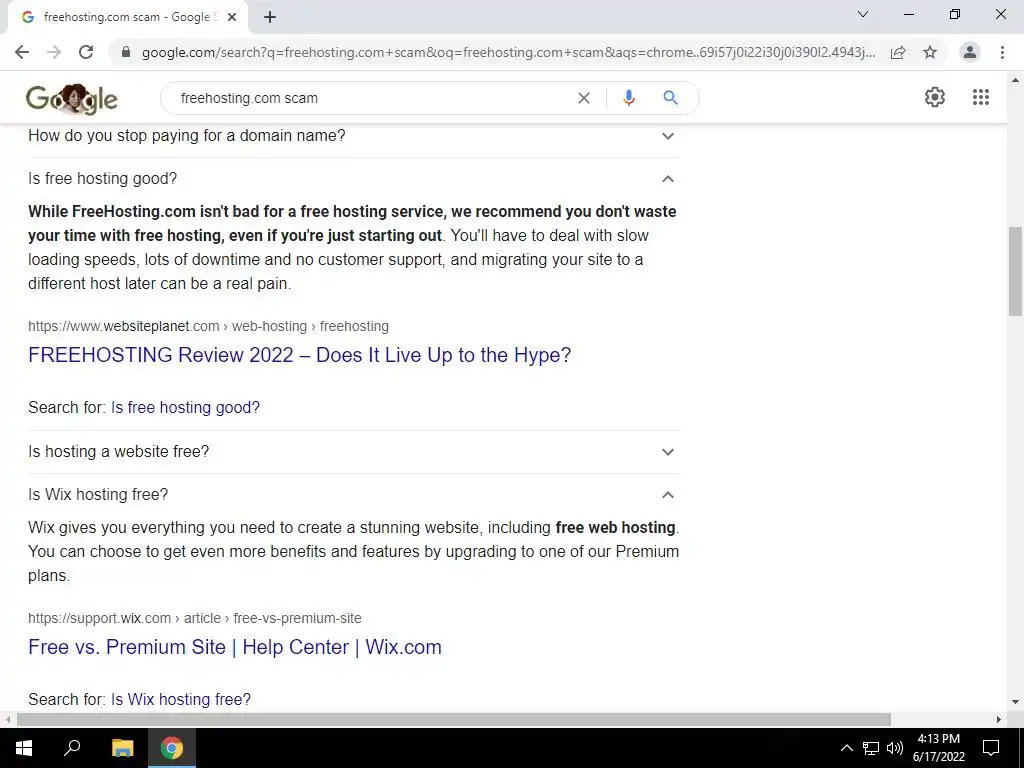Expand 'How do you stop paying for a domain name?'
The width and height of the screenshot is (1024, 768).
(353, 136)
